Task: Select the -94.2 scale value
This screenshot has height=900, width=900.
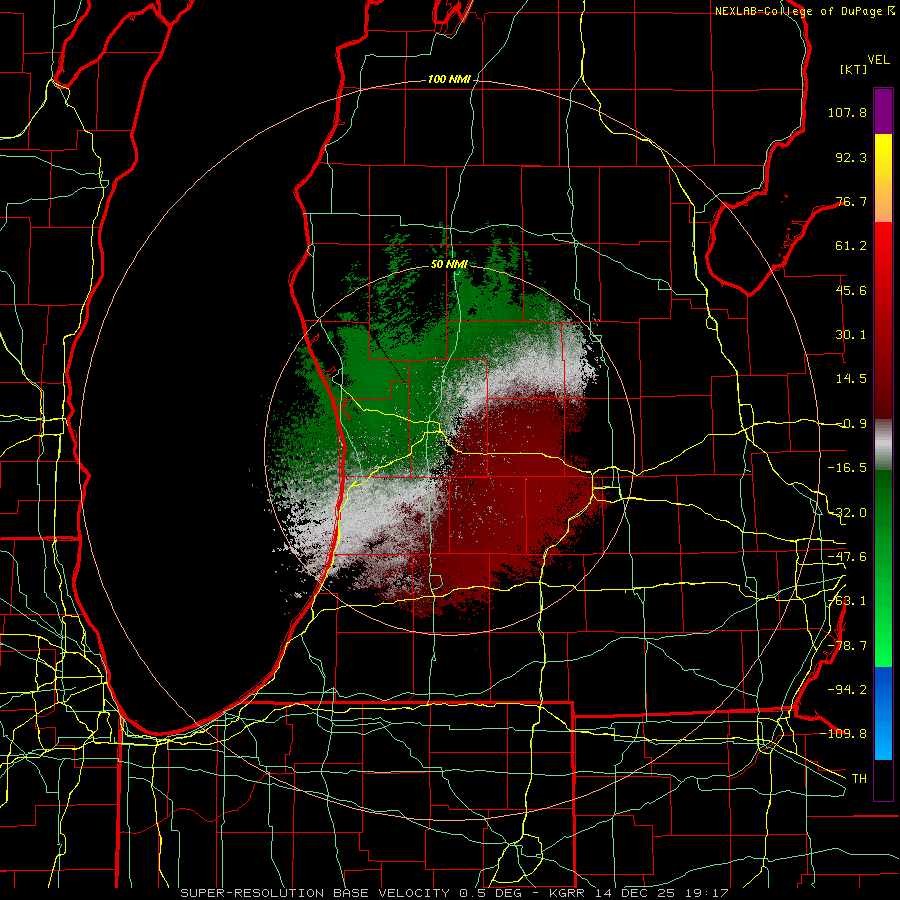Action: pos(847,690)
